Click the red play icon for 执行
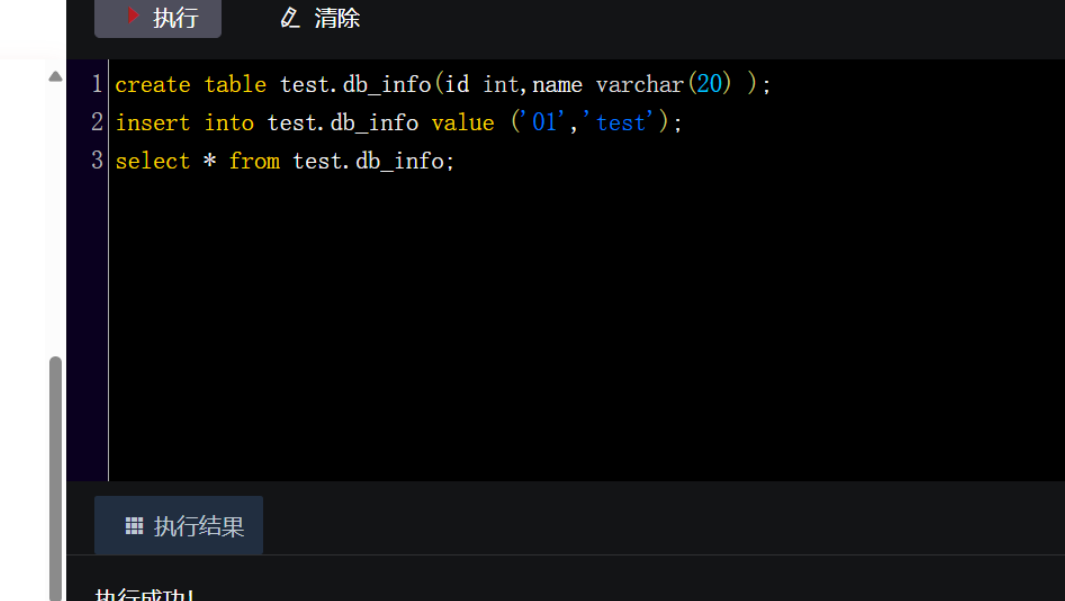 click(133, 17)
